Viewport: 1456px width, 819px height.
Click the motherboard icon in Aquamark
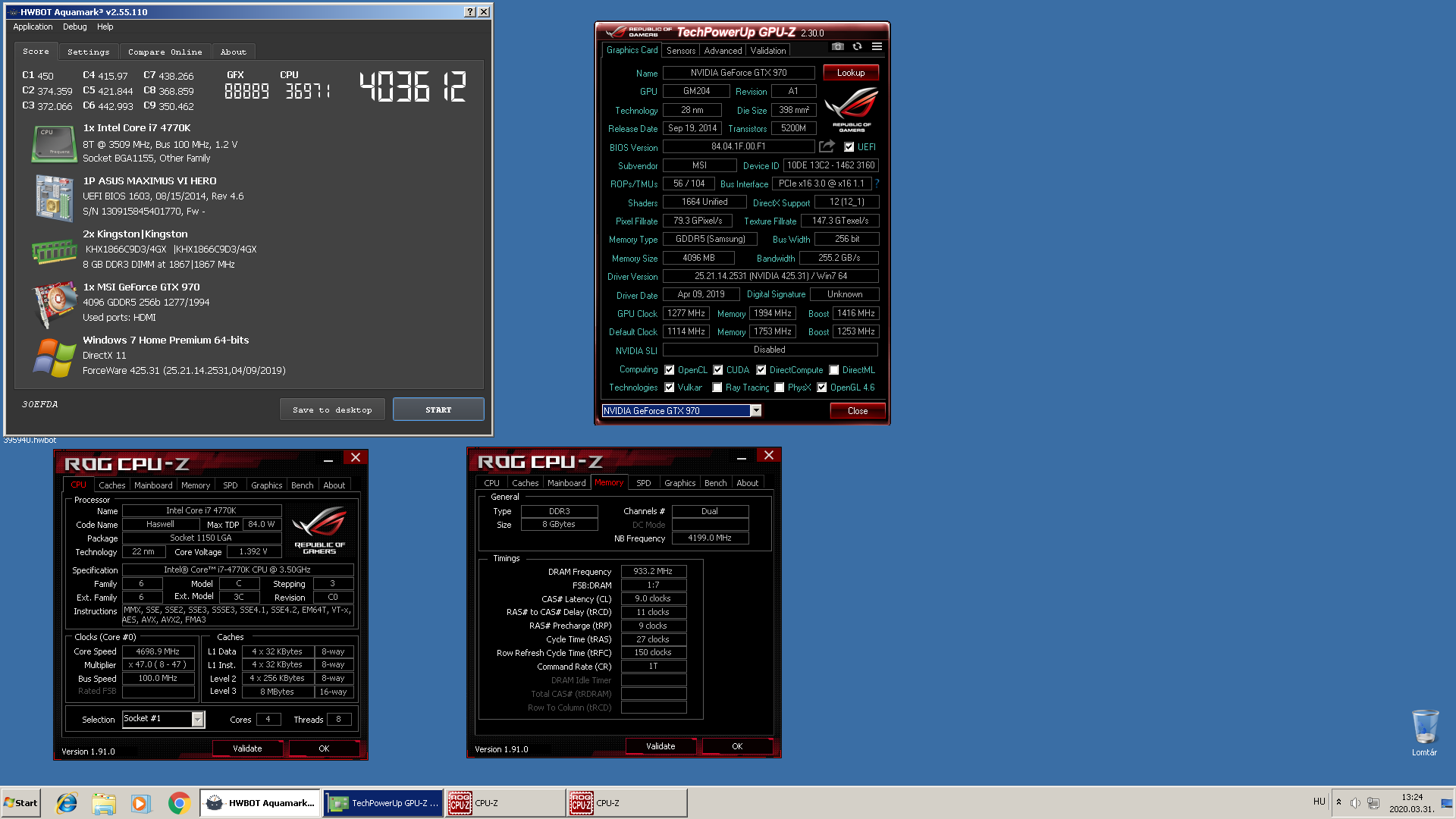pyautogui.click(x=54, y=197)
